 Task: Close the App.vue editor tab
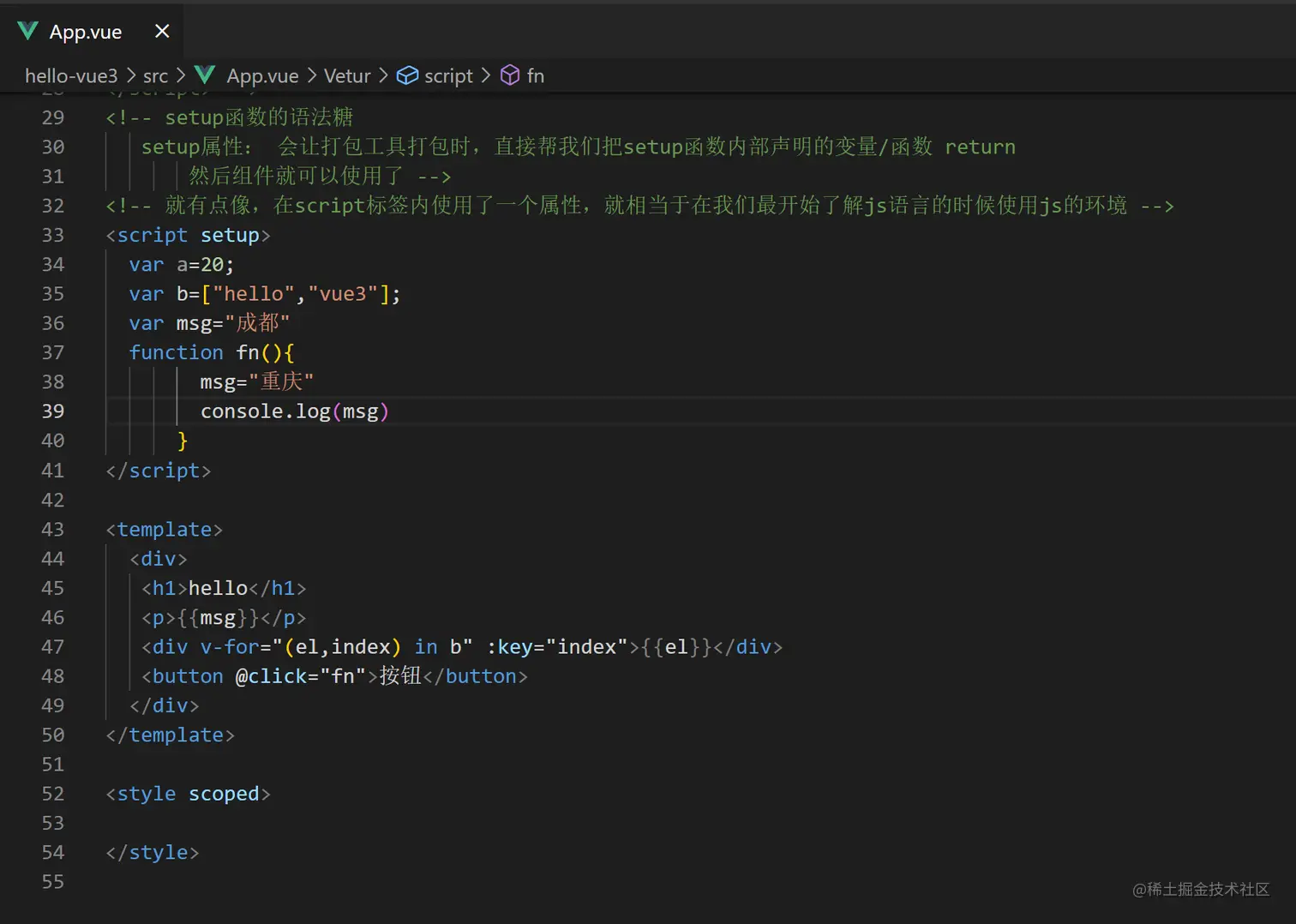pos(162,32)
